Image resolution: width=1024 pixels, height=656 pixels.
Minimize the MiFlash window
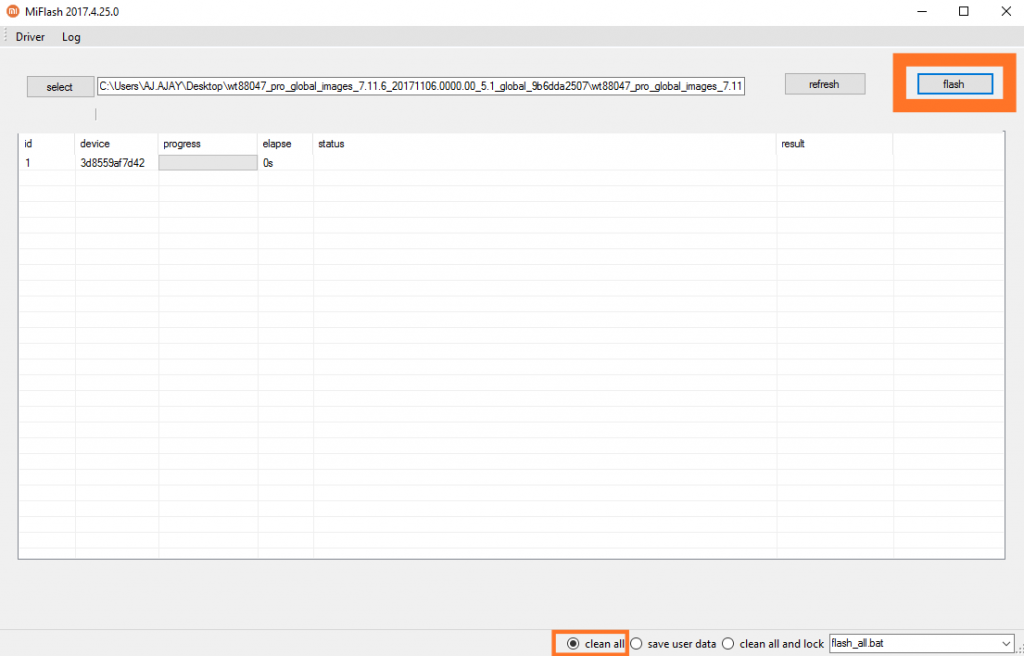923,12
